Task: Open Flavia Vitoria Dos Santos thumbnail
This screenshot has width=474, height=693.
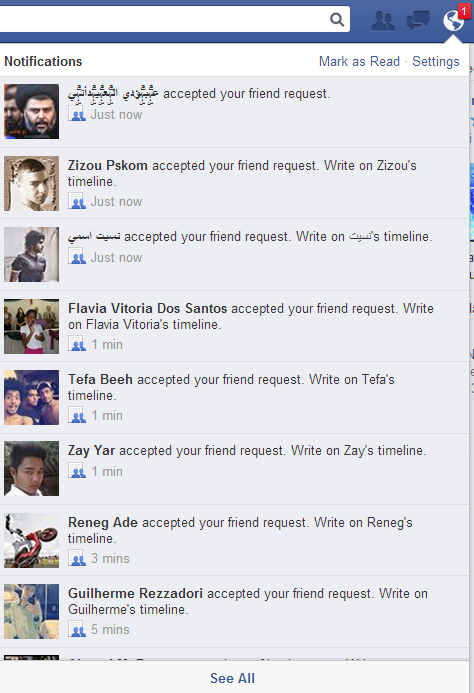Action: (x=31, y=326)
